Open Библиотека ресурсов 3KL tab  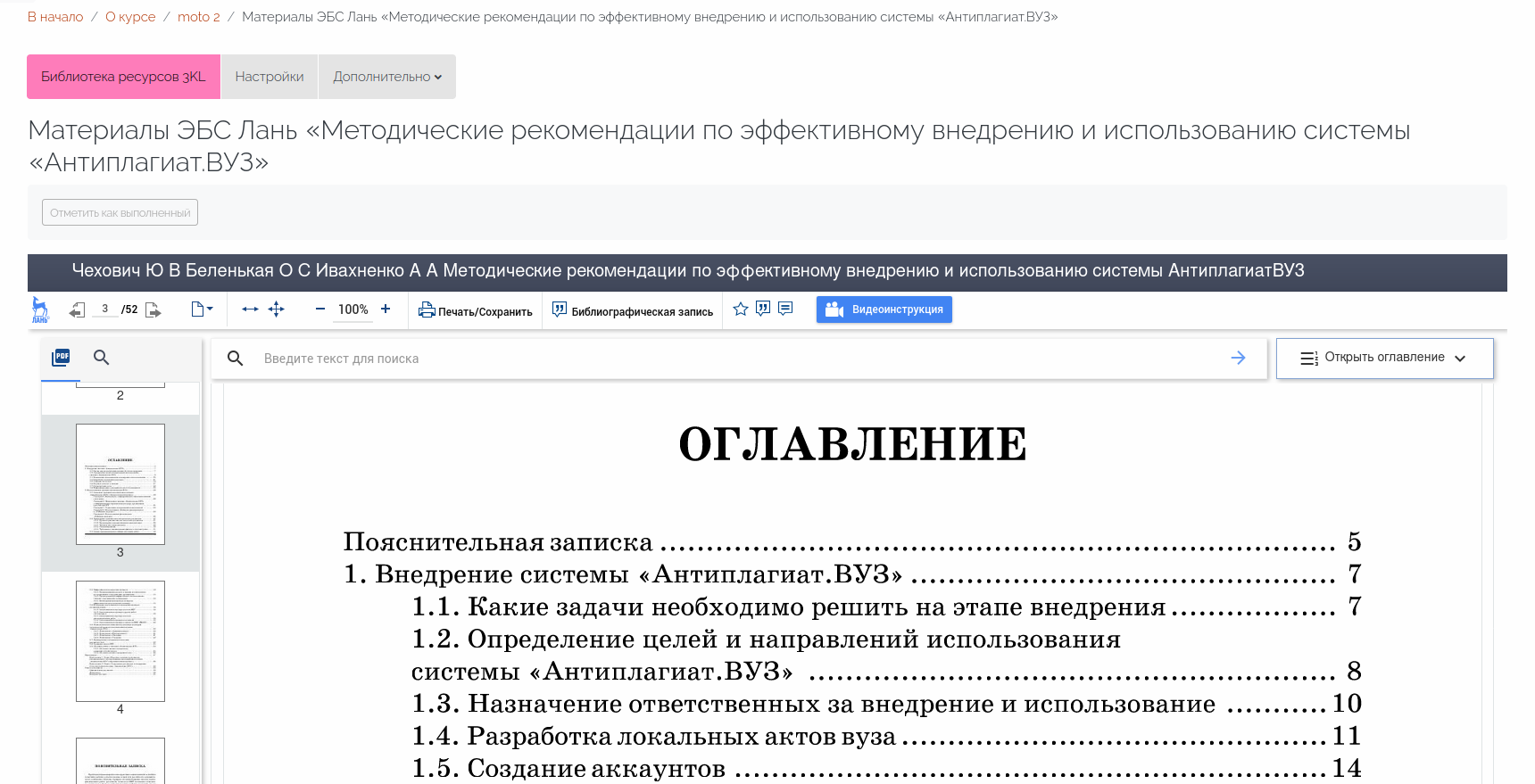[123, 77]
